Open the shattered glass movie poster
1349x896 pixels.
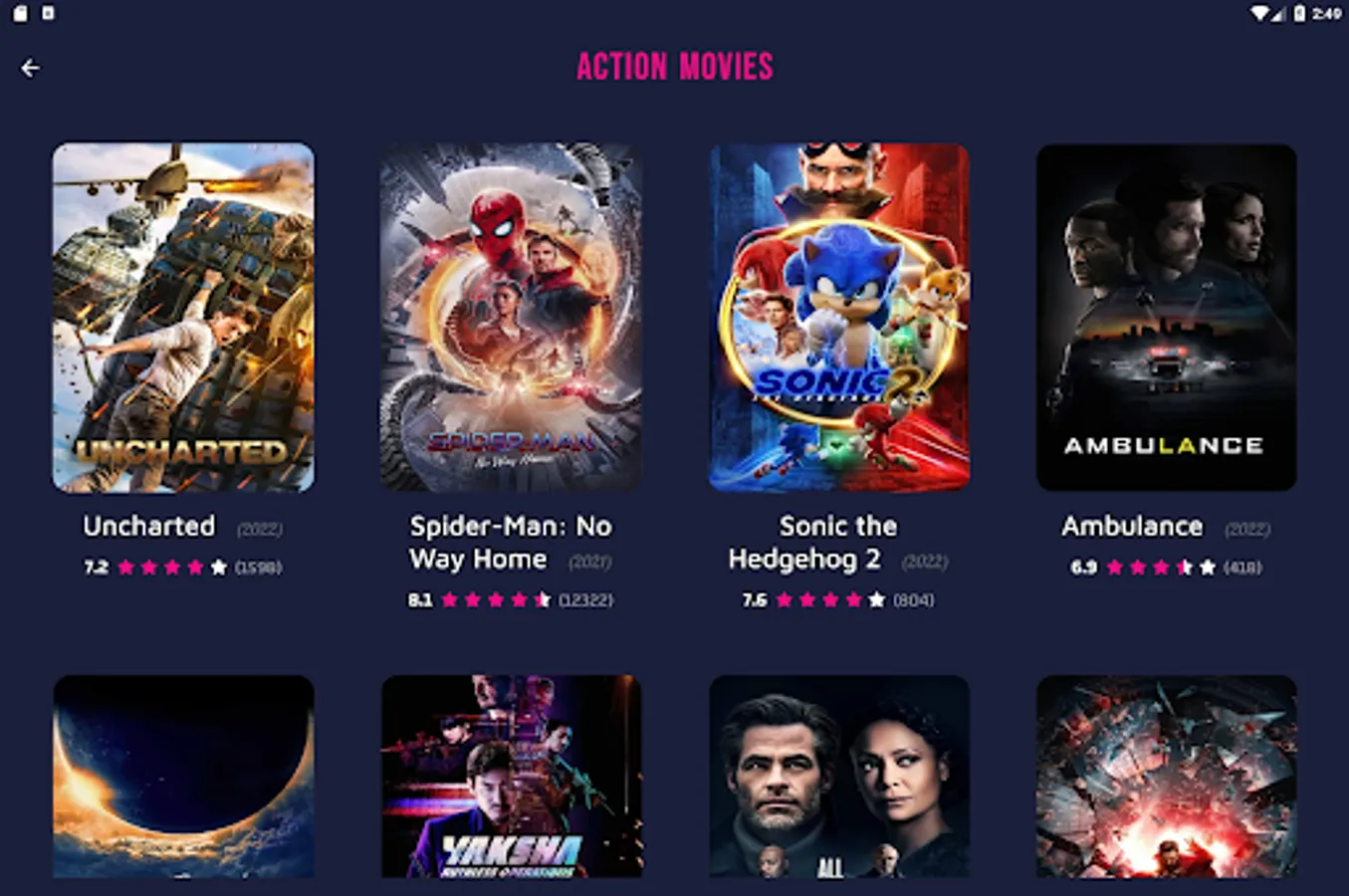pyautogui.click(x=1166, y=777)
